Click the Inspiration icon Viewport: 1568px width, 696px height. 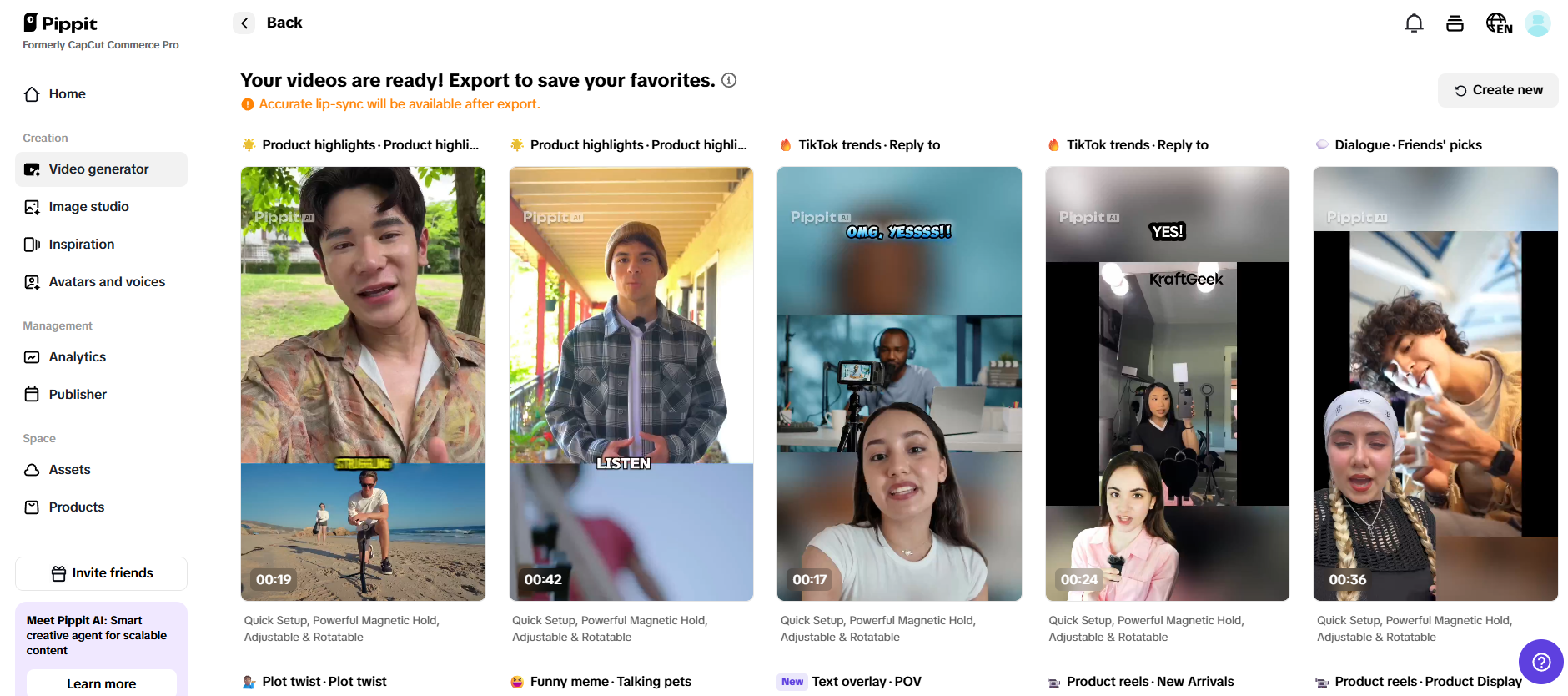[32, 245]
